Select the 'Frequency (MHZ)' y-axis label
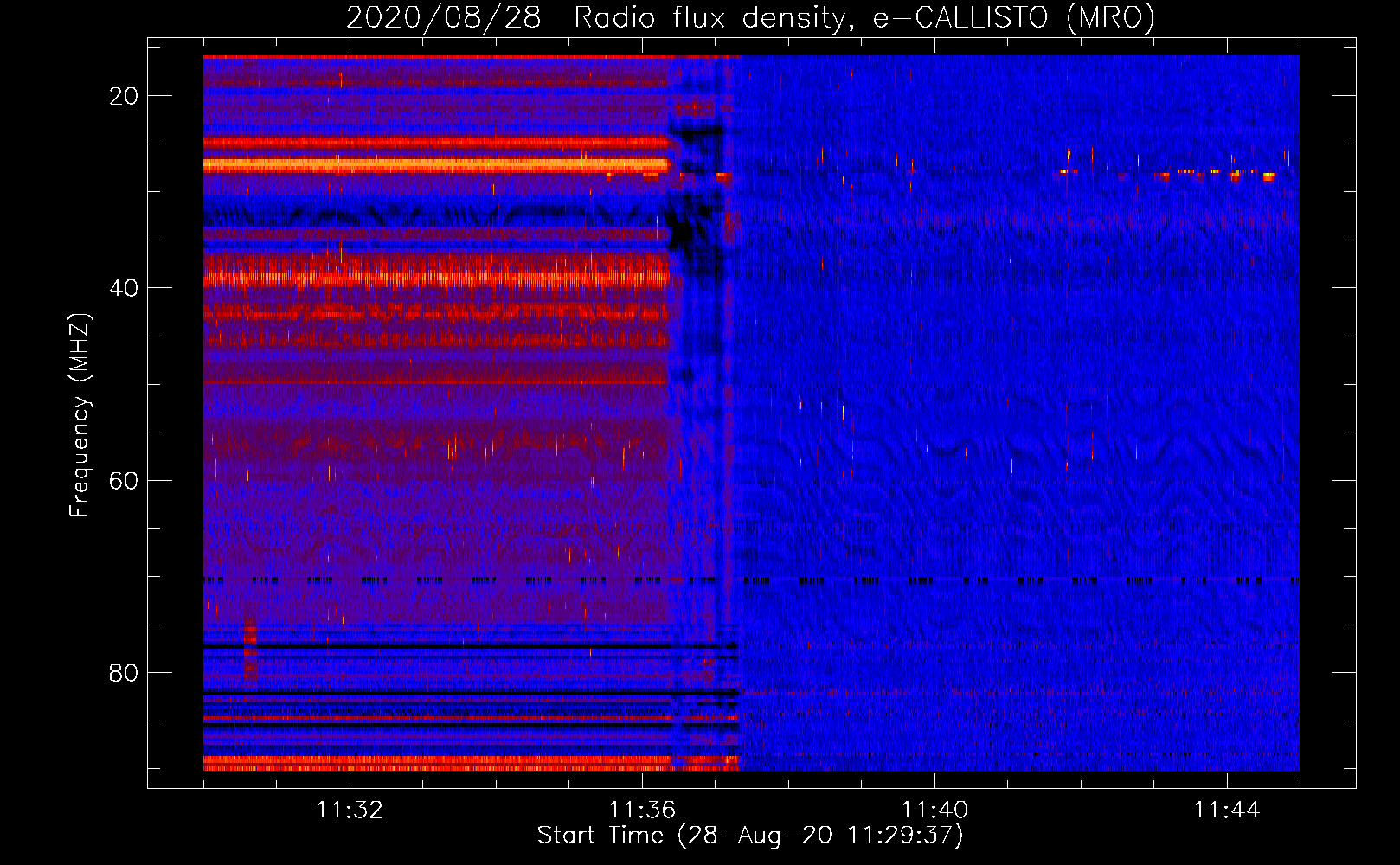 (x=80, y=415)
